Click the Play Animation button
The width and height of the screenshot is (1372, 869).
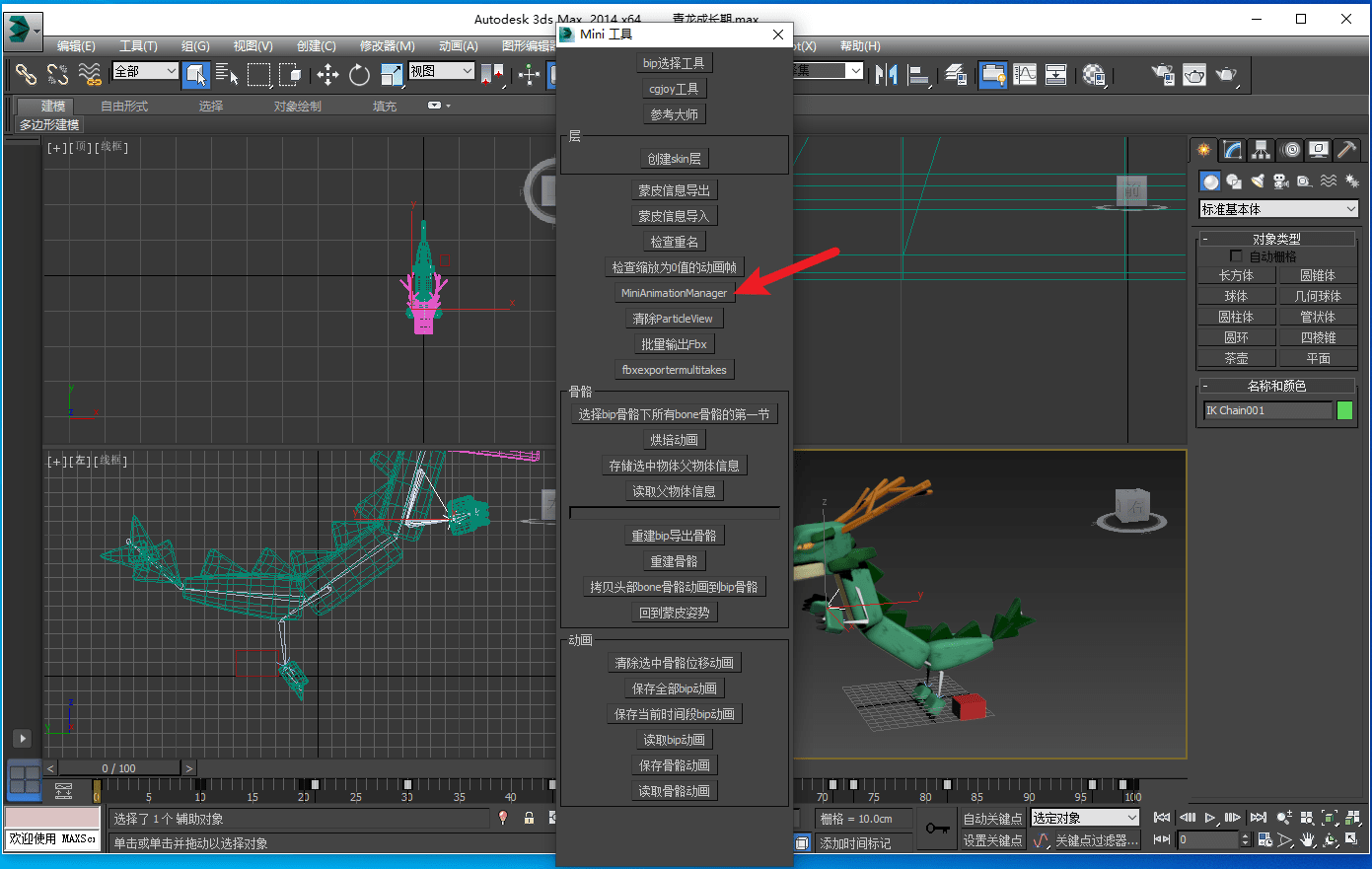pos(1211,818)
